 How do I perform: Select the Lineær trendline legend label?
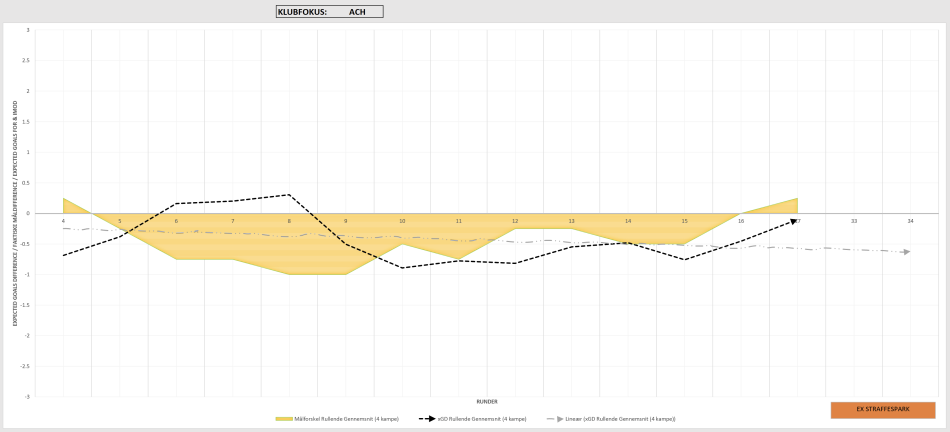coord(620,419)
